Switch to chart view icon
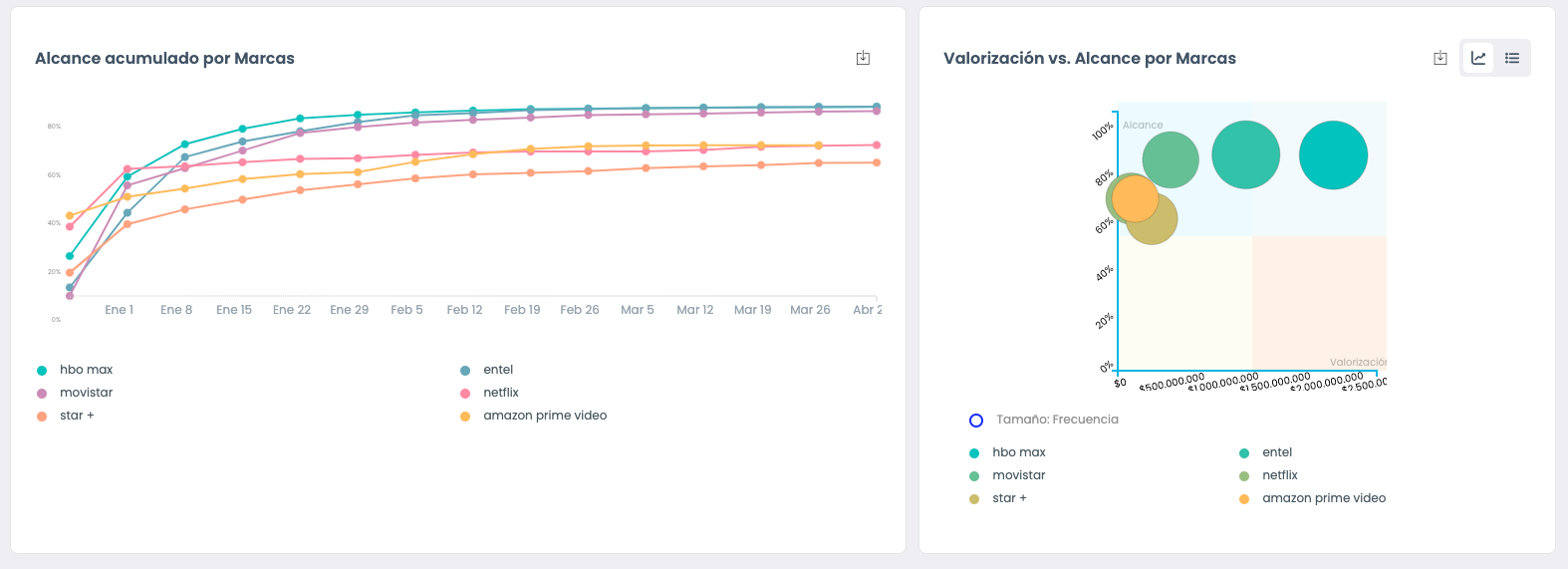 click(1478, 58)
